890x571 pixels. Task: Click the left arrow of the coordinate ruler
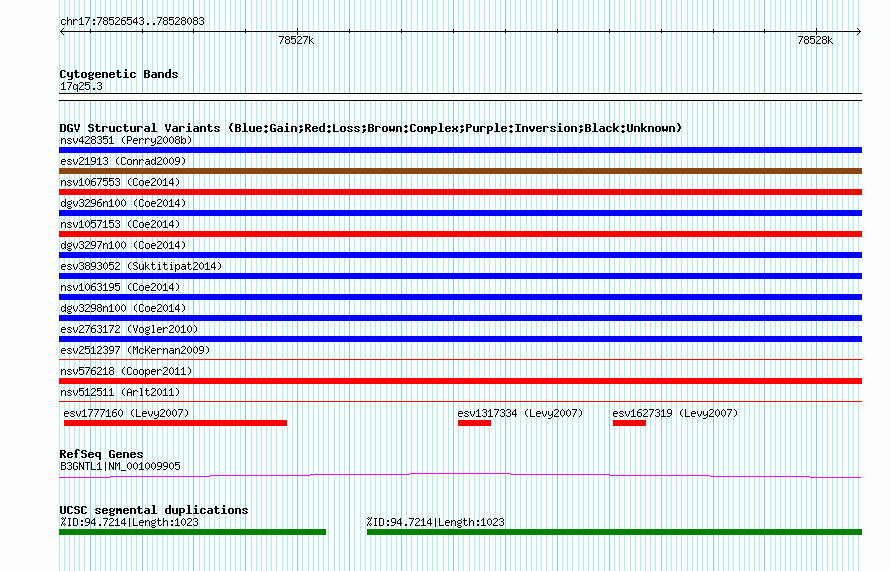(62, 32)
